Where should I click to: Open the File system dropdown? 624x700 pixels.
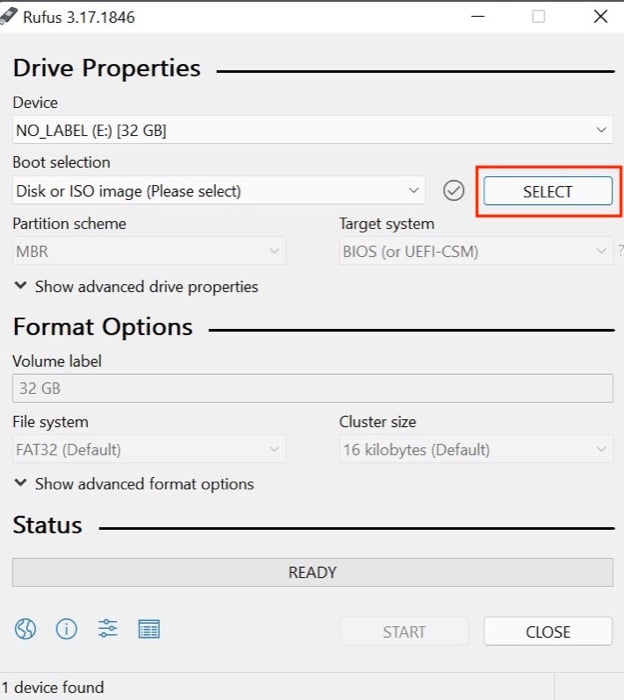(149, 450)
